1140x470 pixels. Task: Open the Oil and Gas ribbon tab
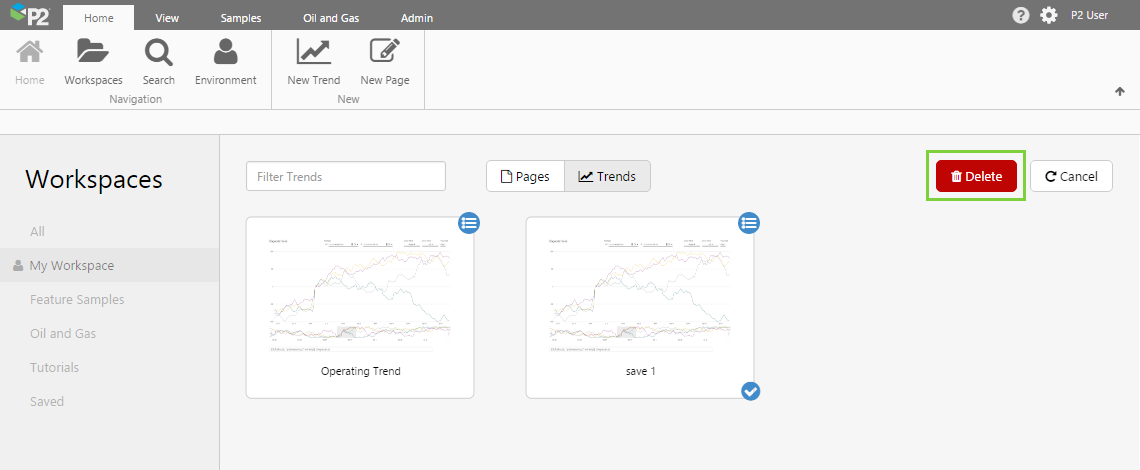(x=331, y=18)
